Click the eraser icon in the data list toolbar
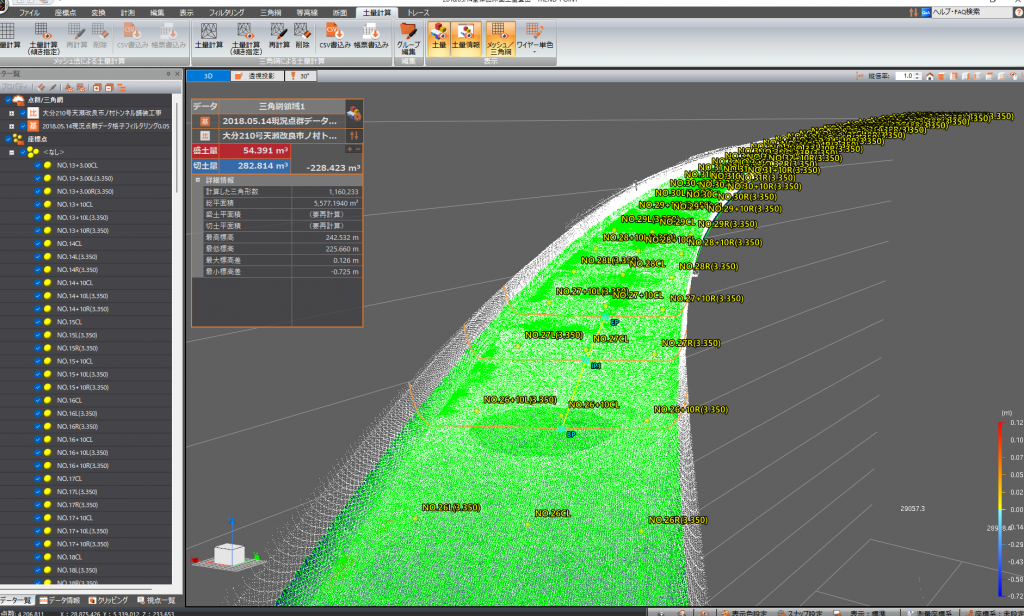1024x616 pixels. point(41,87)
